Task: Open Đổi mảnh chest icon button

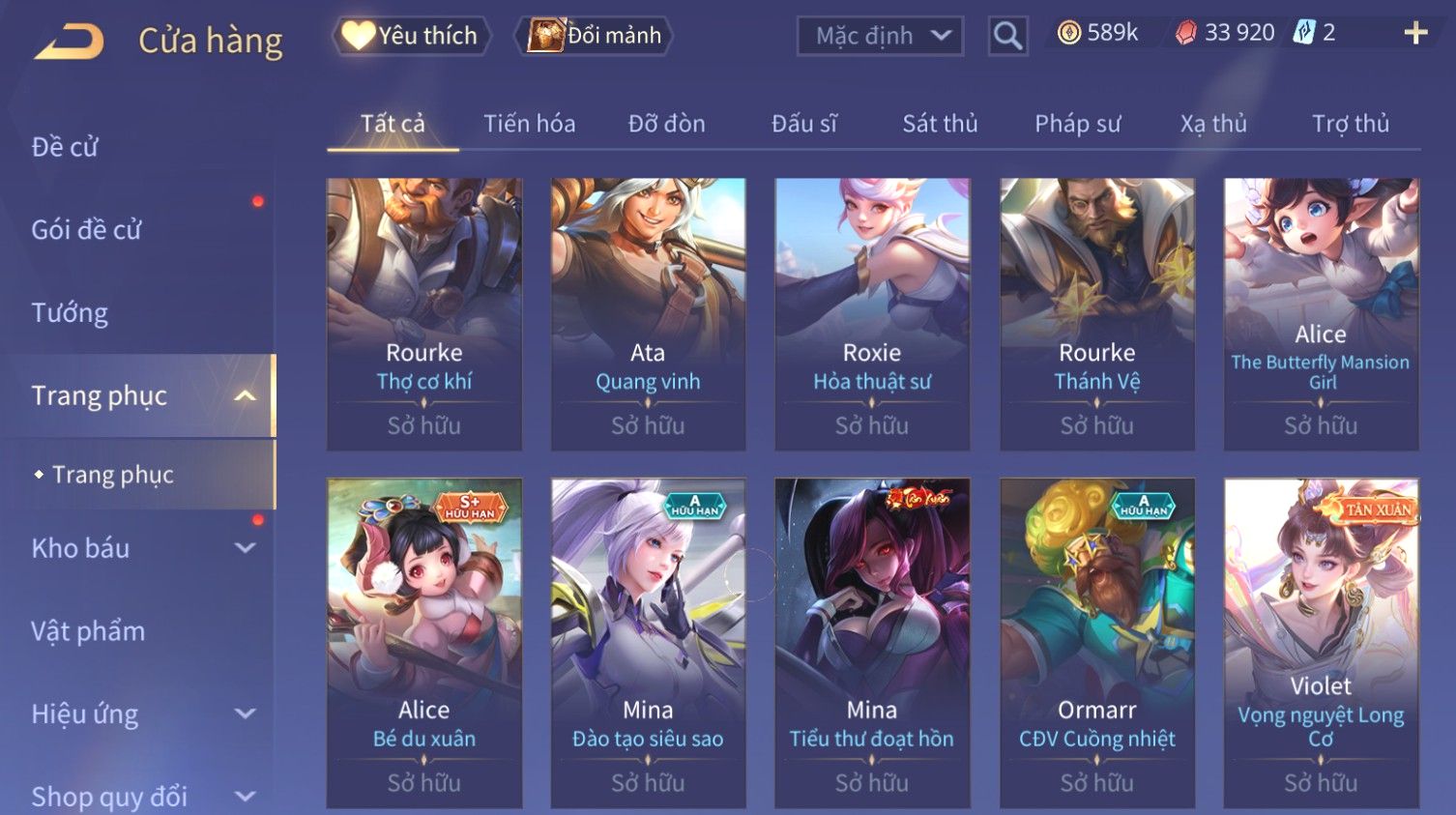Action: pyautogui.click(x=596, y=36)
